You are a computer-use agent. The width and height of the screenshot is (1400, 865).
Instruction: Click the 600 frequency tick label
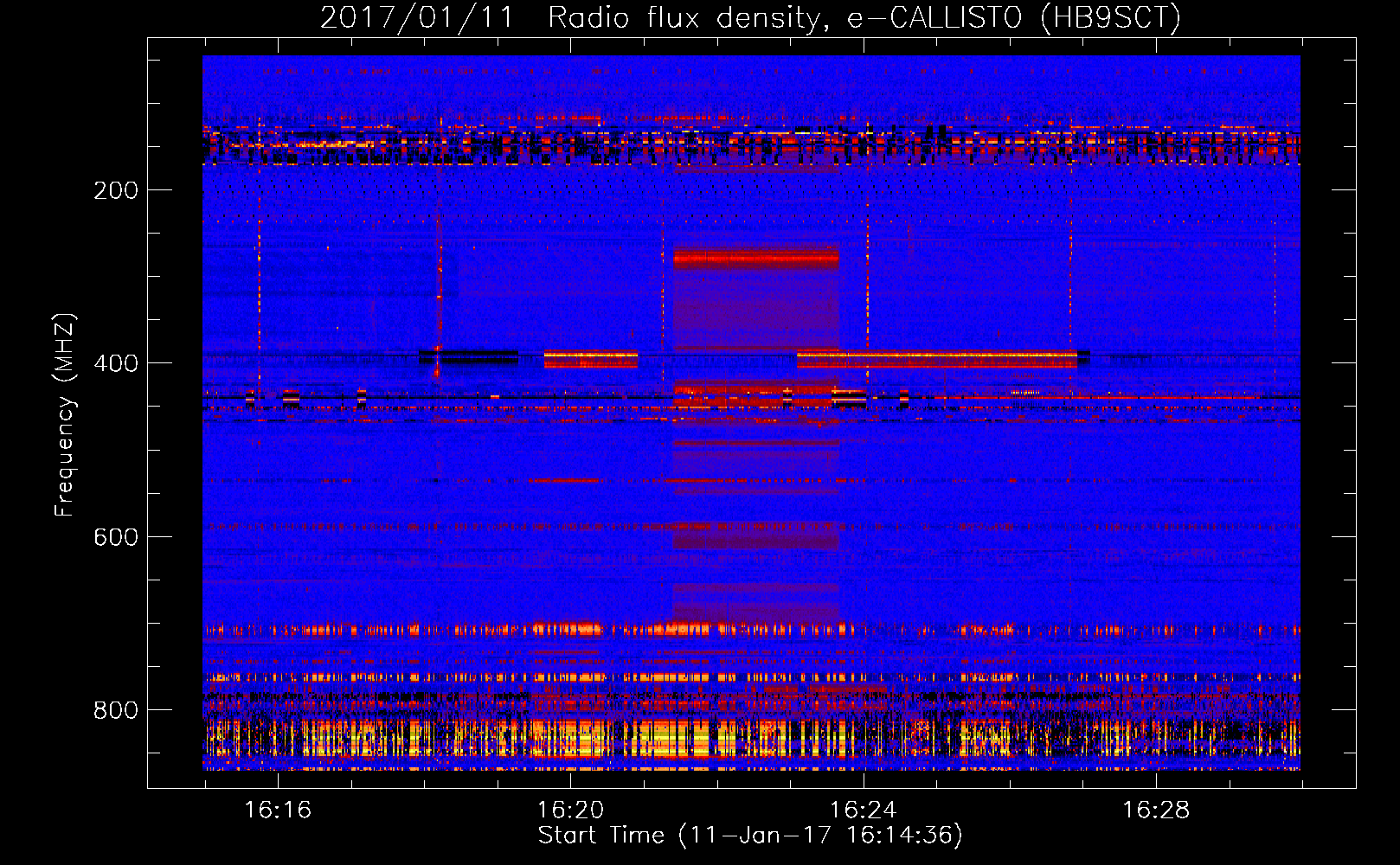(116, 537)
